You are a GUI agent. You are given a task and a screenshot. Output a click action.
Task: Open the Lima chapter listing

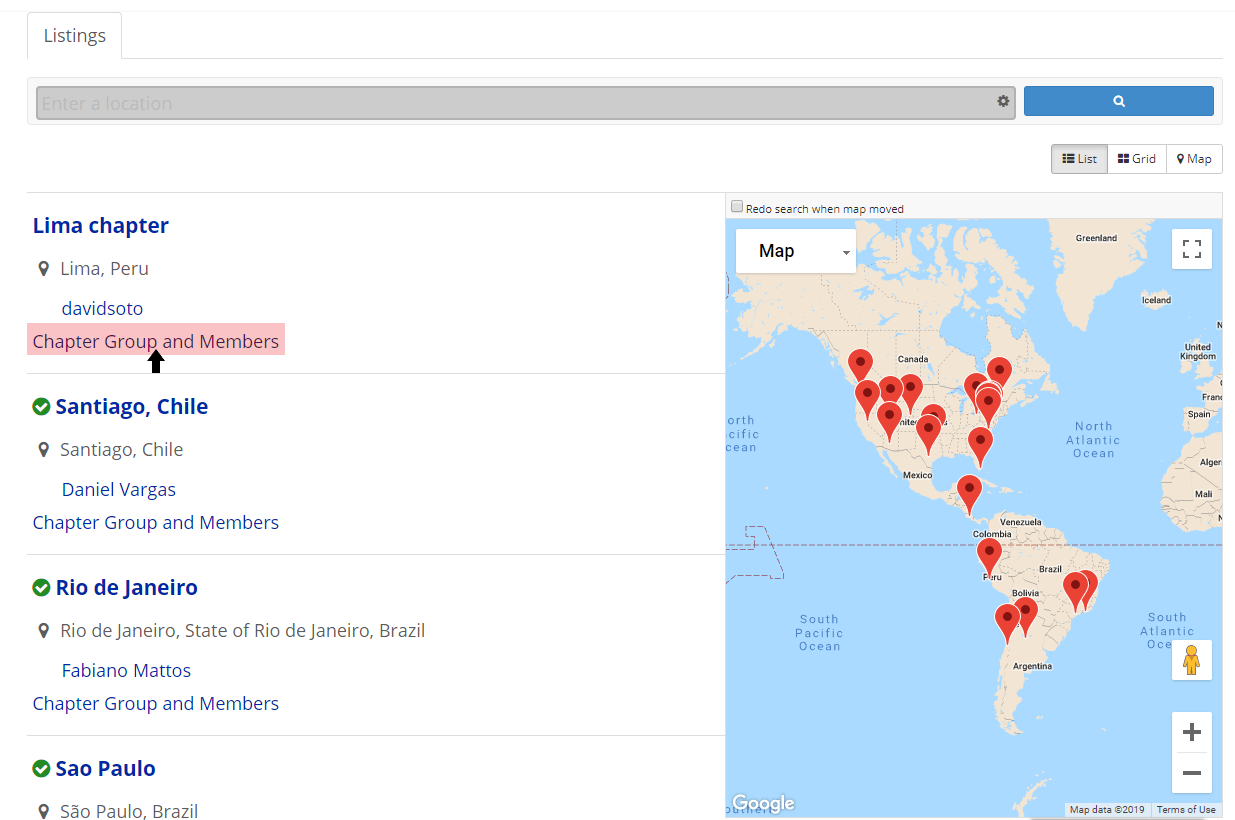101,226
